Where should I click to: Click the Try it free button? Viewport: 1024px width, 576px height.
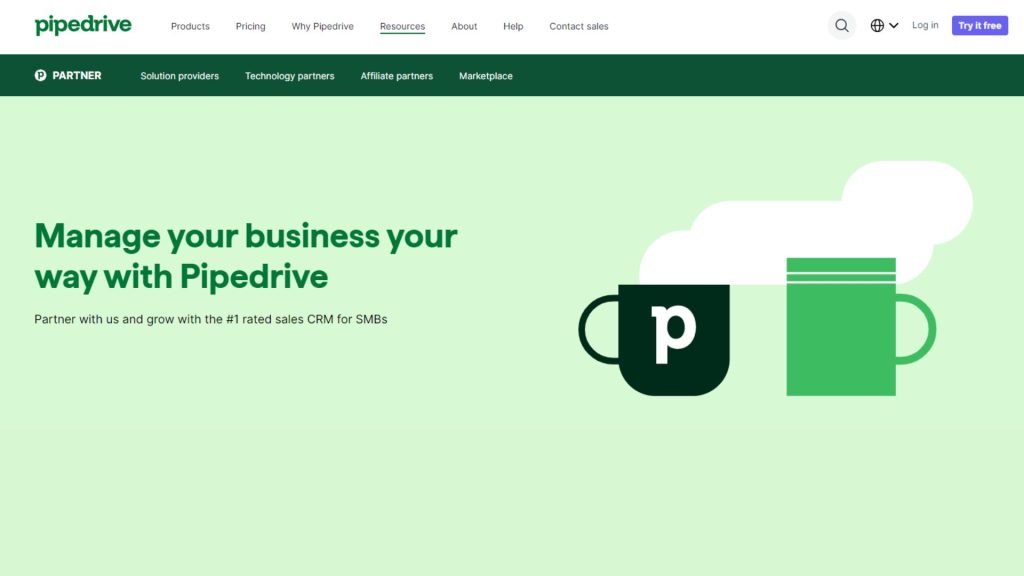coord(980,25)
